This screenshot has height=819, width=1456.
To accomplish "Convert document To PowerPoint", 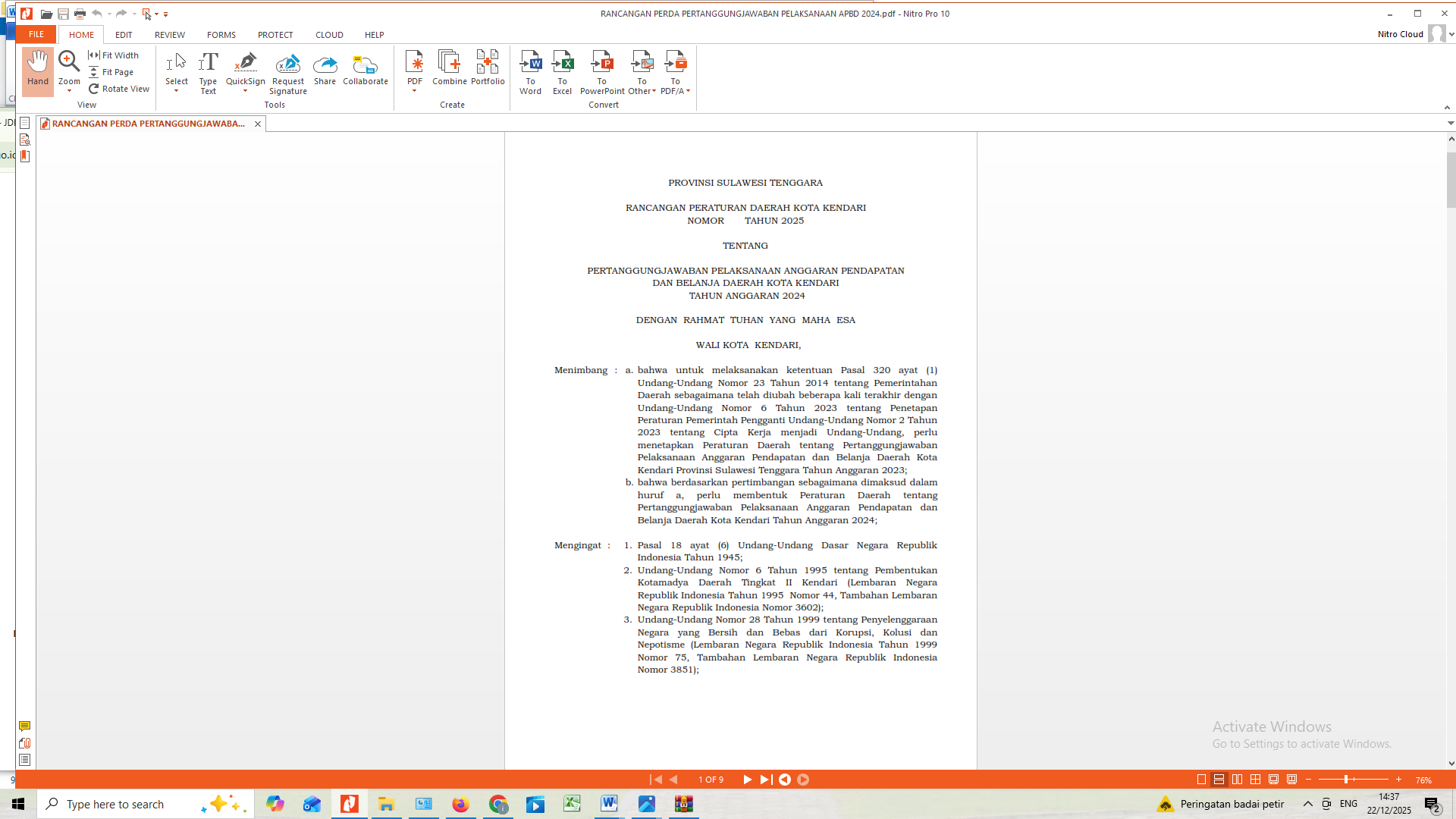I will coord(602,72).
